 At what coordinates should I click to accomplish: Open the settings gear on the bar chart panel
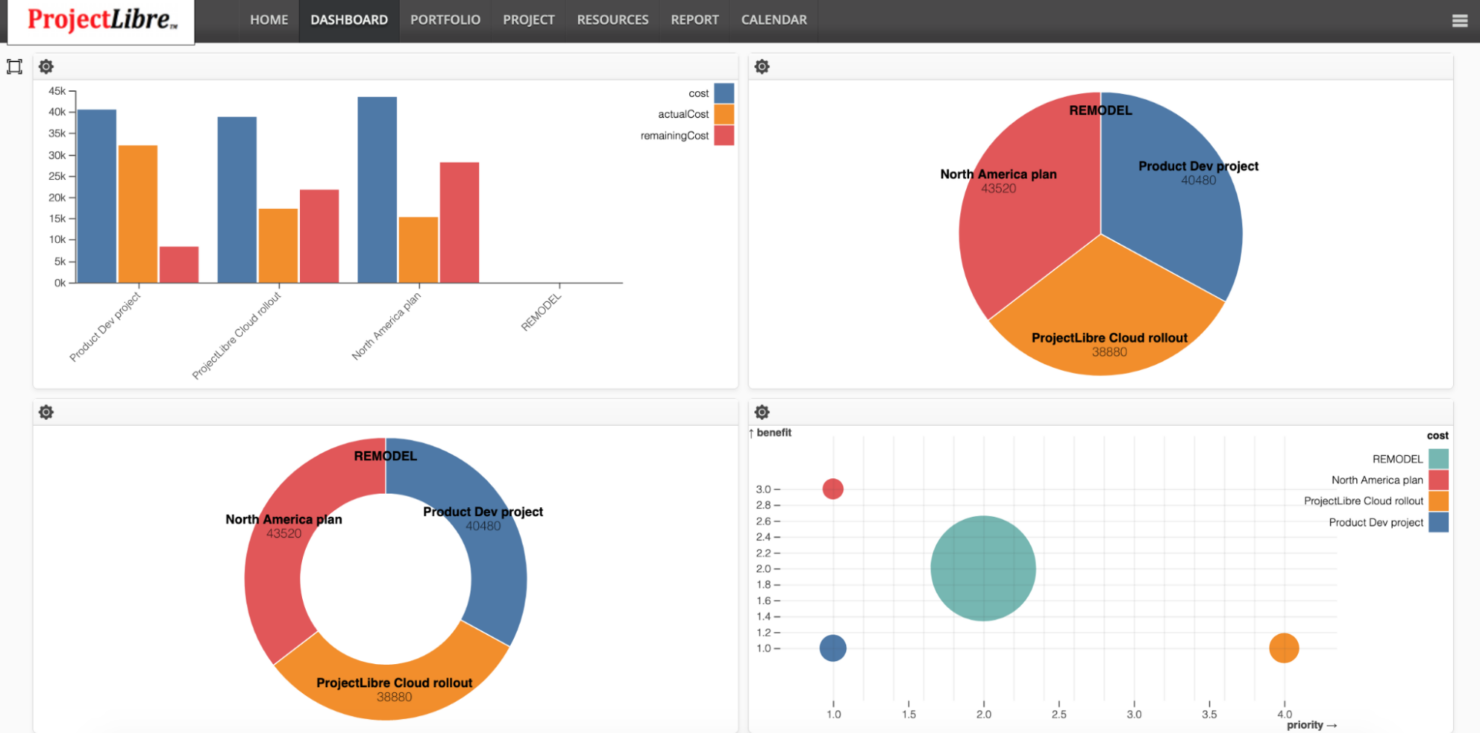45,66
